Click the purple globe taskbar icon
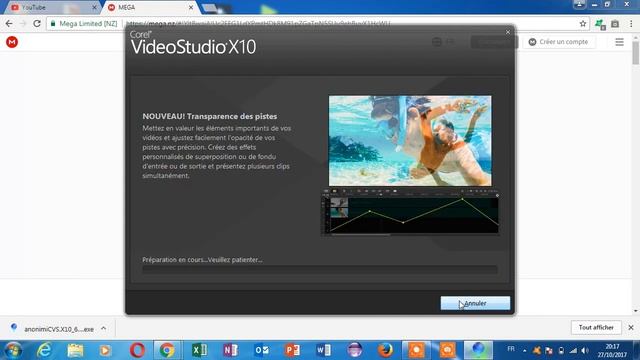640x360 pixels. pyautogui.click(x=354, y=350)
